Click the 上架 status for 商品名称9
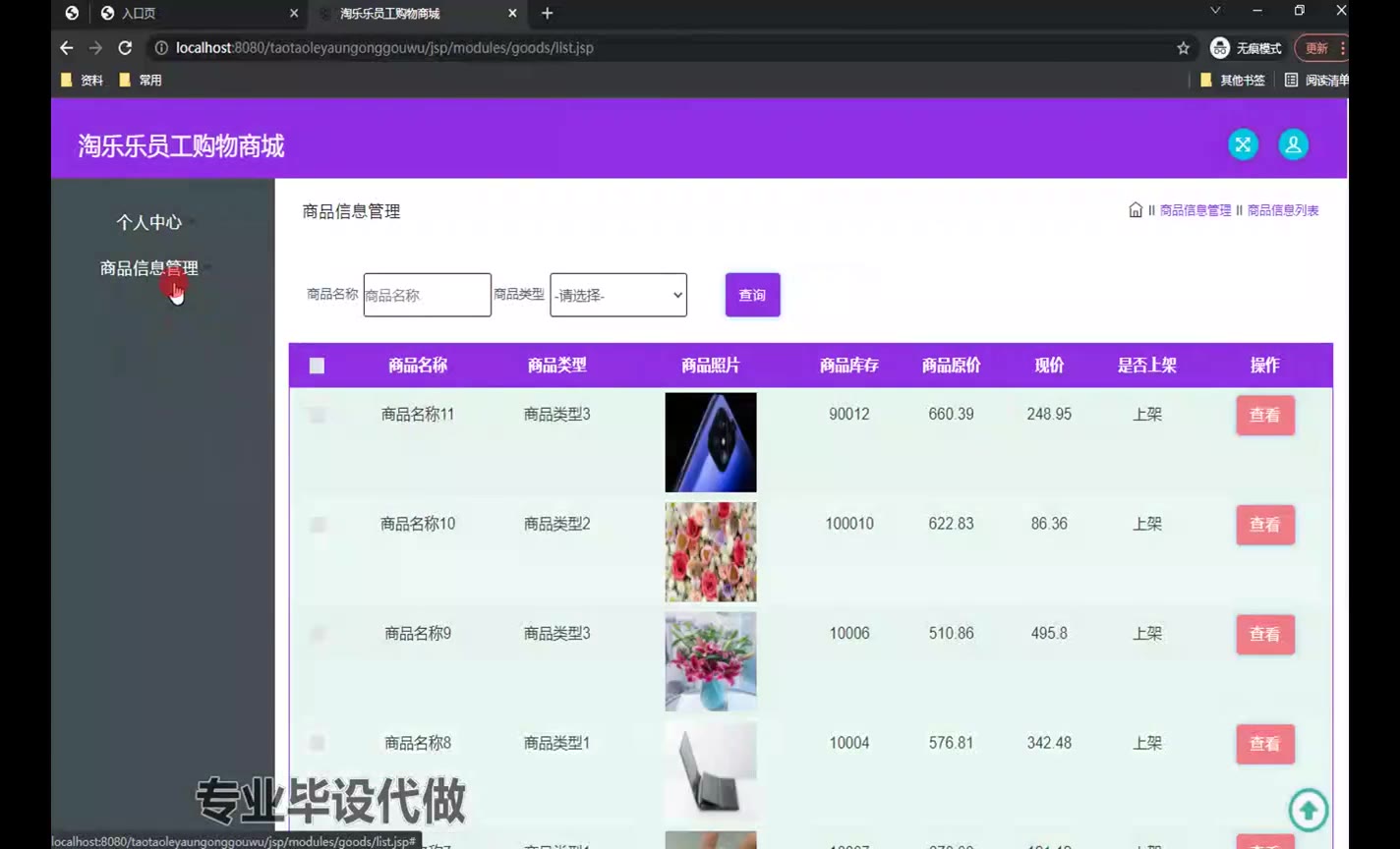 (1147, 633)
